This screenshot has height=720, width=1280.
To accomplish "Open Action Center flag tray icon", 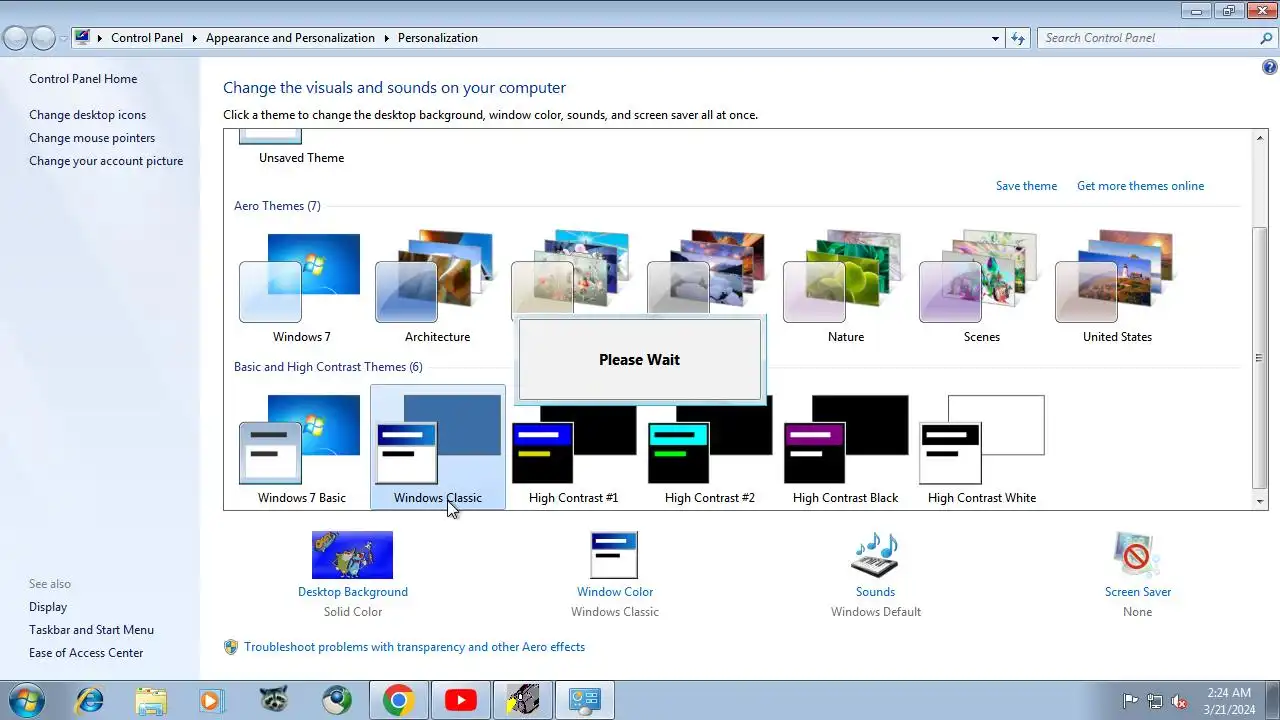I will 1131,701.
